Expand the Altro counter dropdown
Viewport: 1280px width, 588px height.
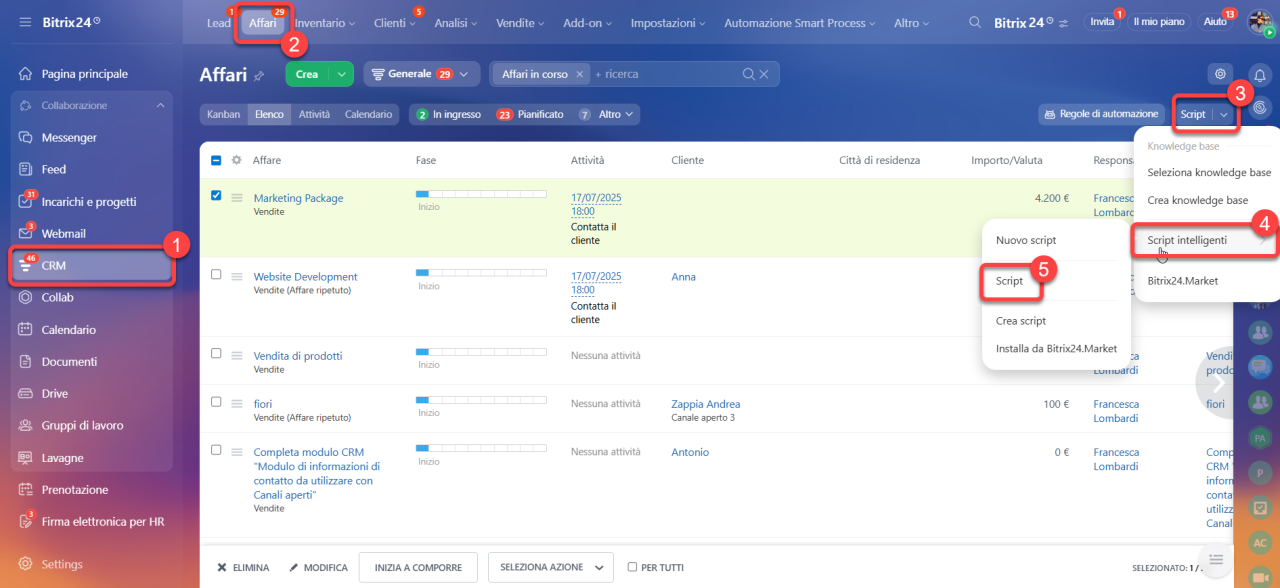pyautogui.click(x=629, y=115)
